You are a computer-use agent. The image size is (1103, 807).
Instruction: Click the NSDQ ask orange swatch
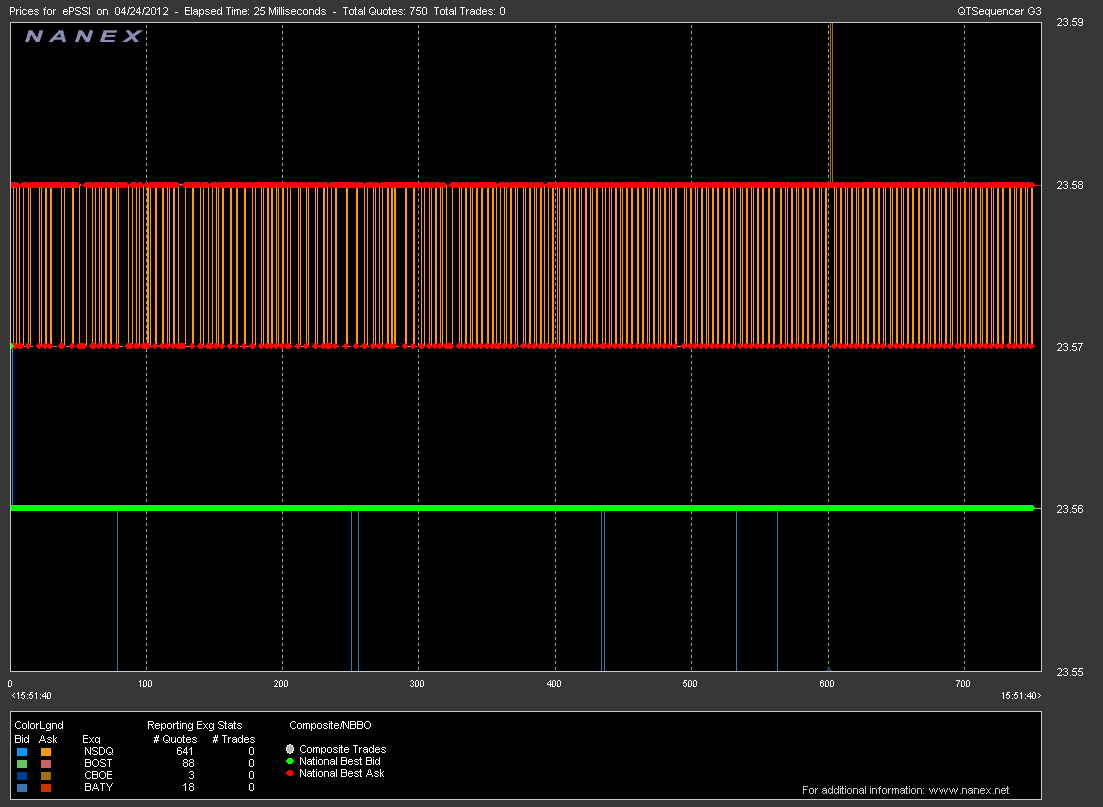click(46, 751)
